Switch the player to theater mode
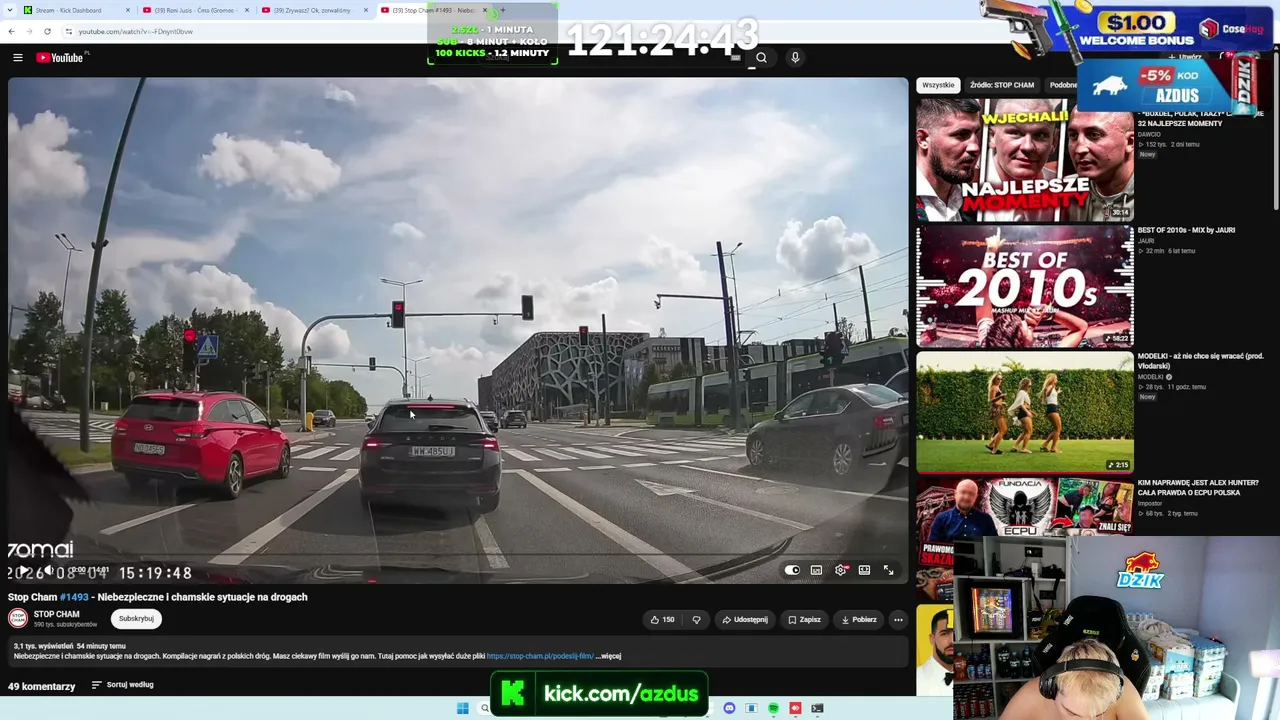Image resolution: width=1280 pixels, height=720 pixels. coord(864,570)
